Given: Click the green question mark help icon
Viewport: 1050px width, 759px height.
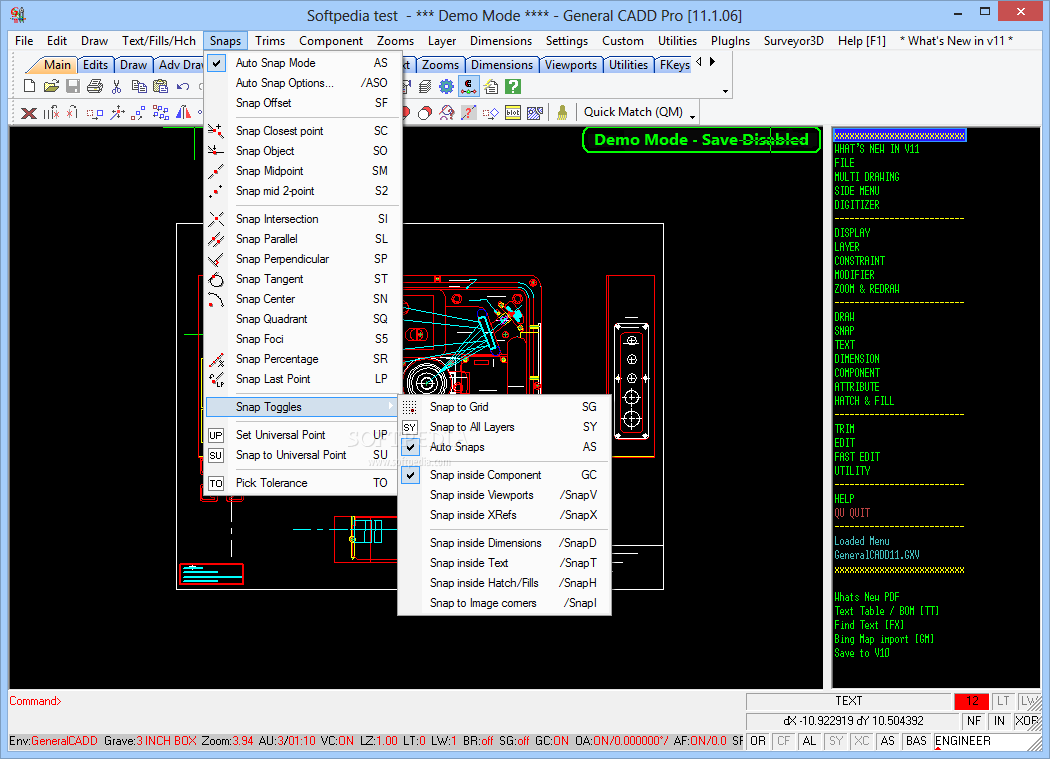Looking at the screenshot, I should (x=512, y=86).
